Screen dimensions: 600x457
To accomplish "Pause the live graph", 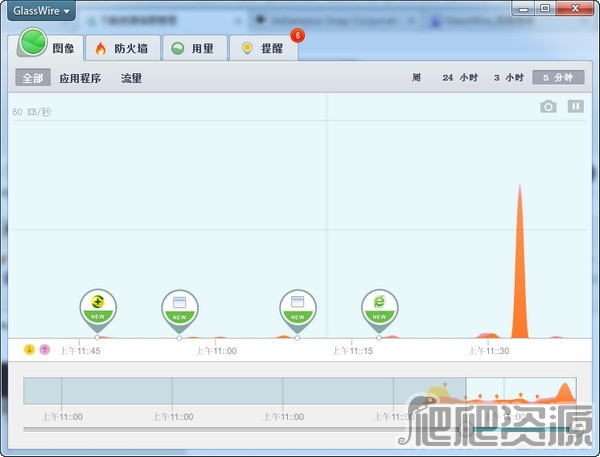I will (576, 107).
